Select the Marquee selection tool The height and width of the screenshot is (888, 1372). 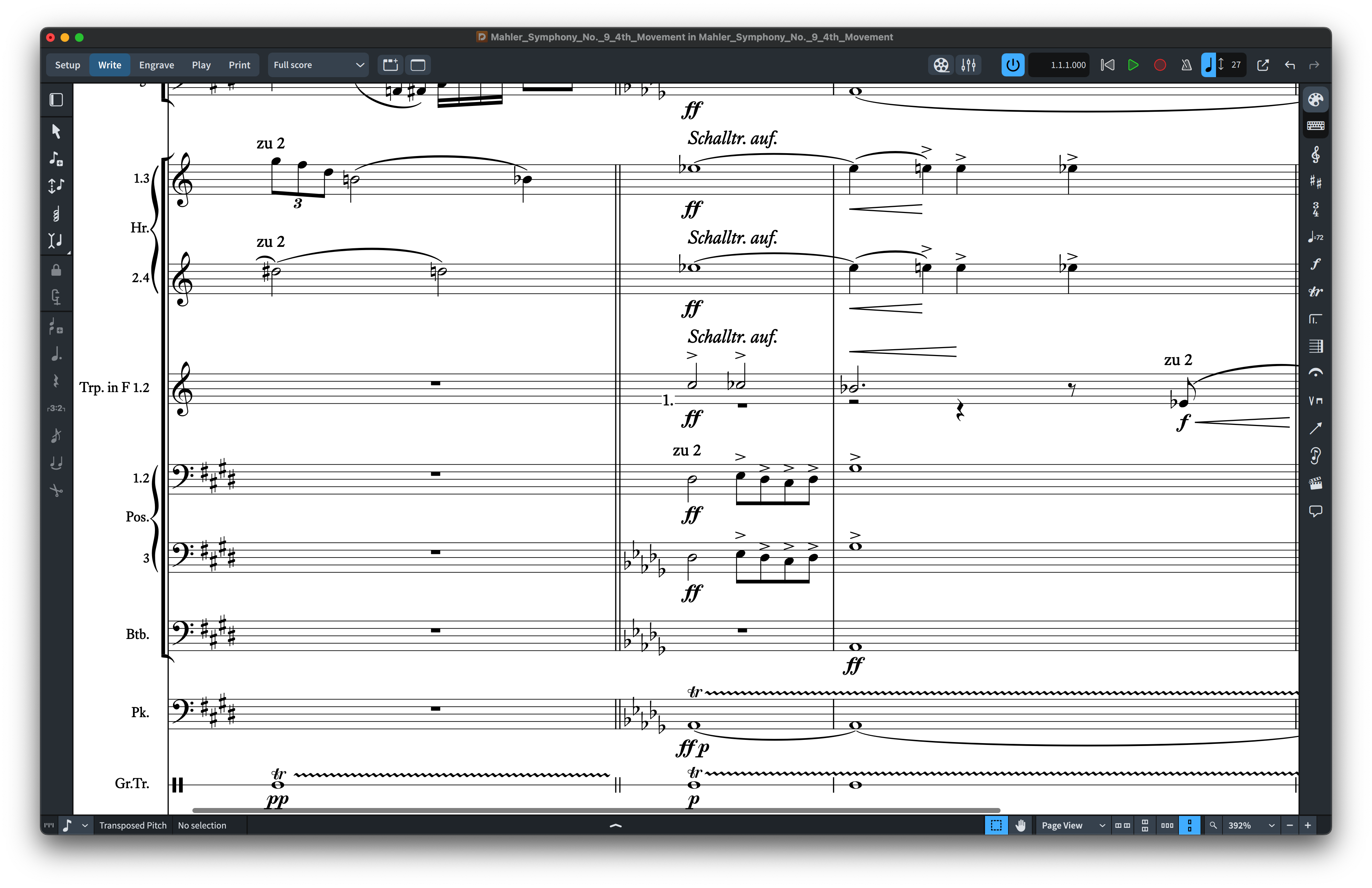996,825
